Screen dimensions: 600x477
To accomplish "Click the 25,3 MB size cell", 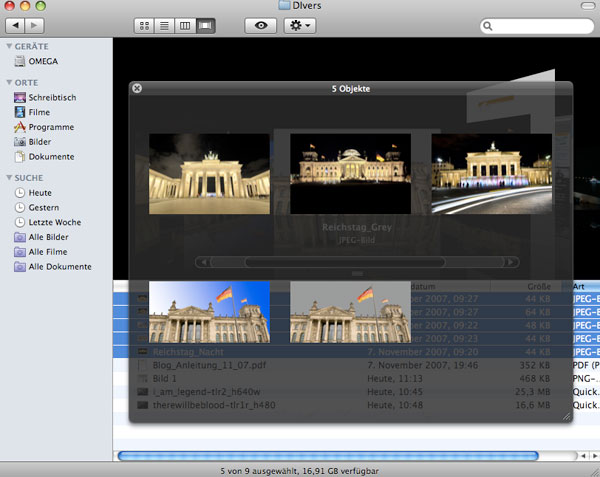I will [532, 392].
